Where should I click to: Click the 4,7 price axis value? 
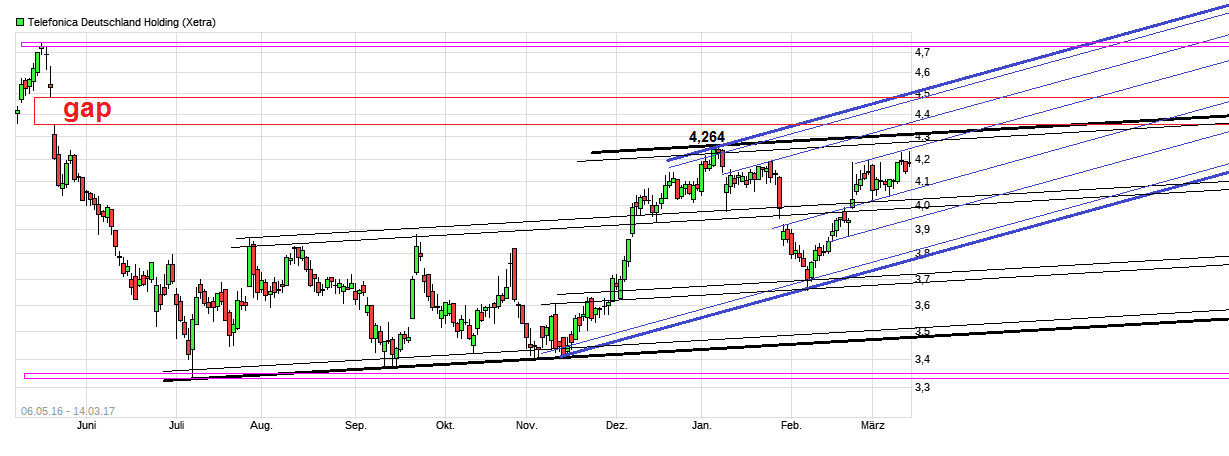pyautogui.click(x=922, y=52)
